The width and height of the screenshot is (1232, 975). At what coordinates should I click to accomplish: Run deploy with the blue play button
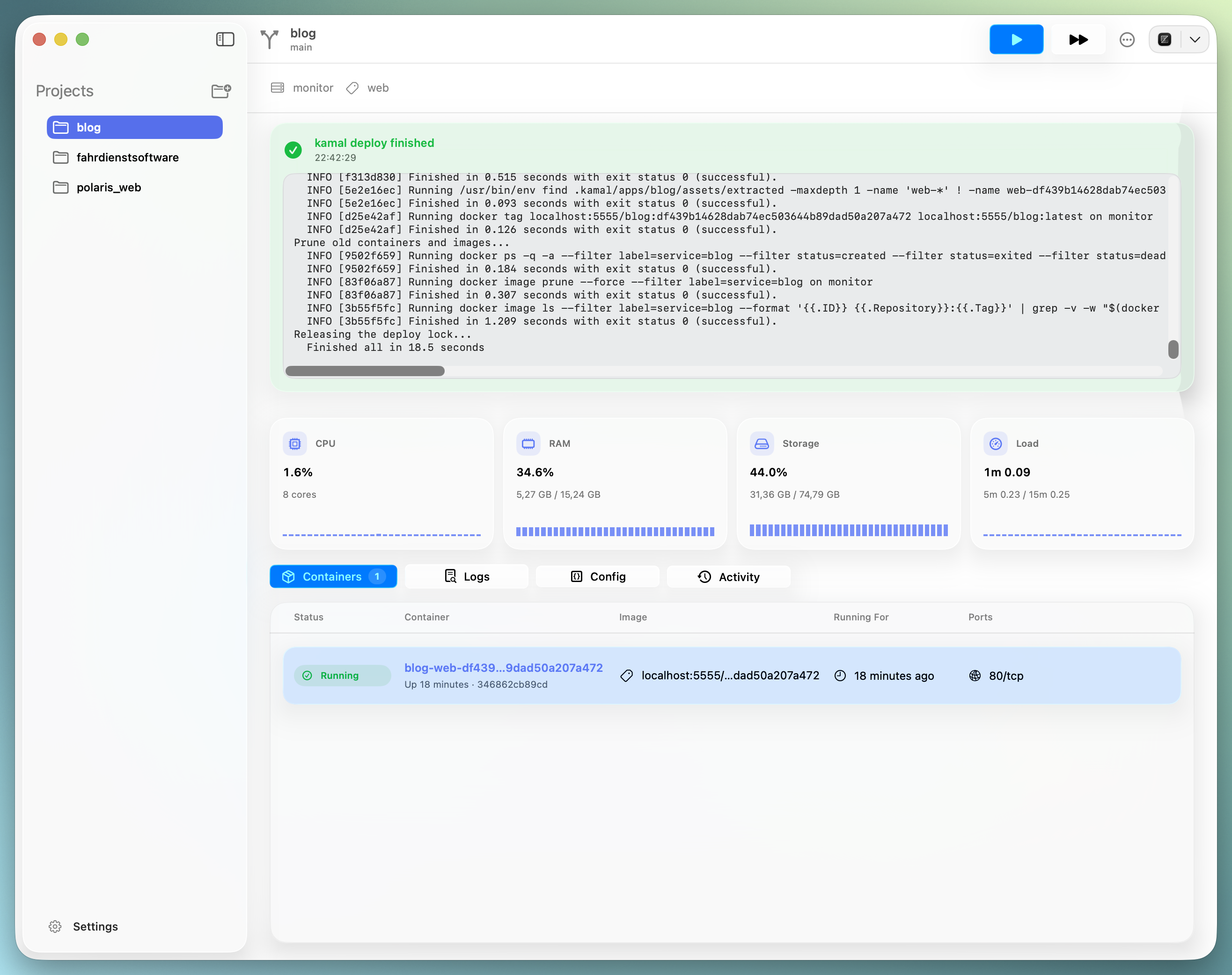(x=1016, y=39)
